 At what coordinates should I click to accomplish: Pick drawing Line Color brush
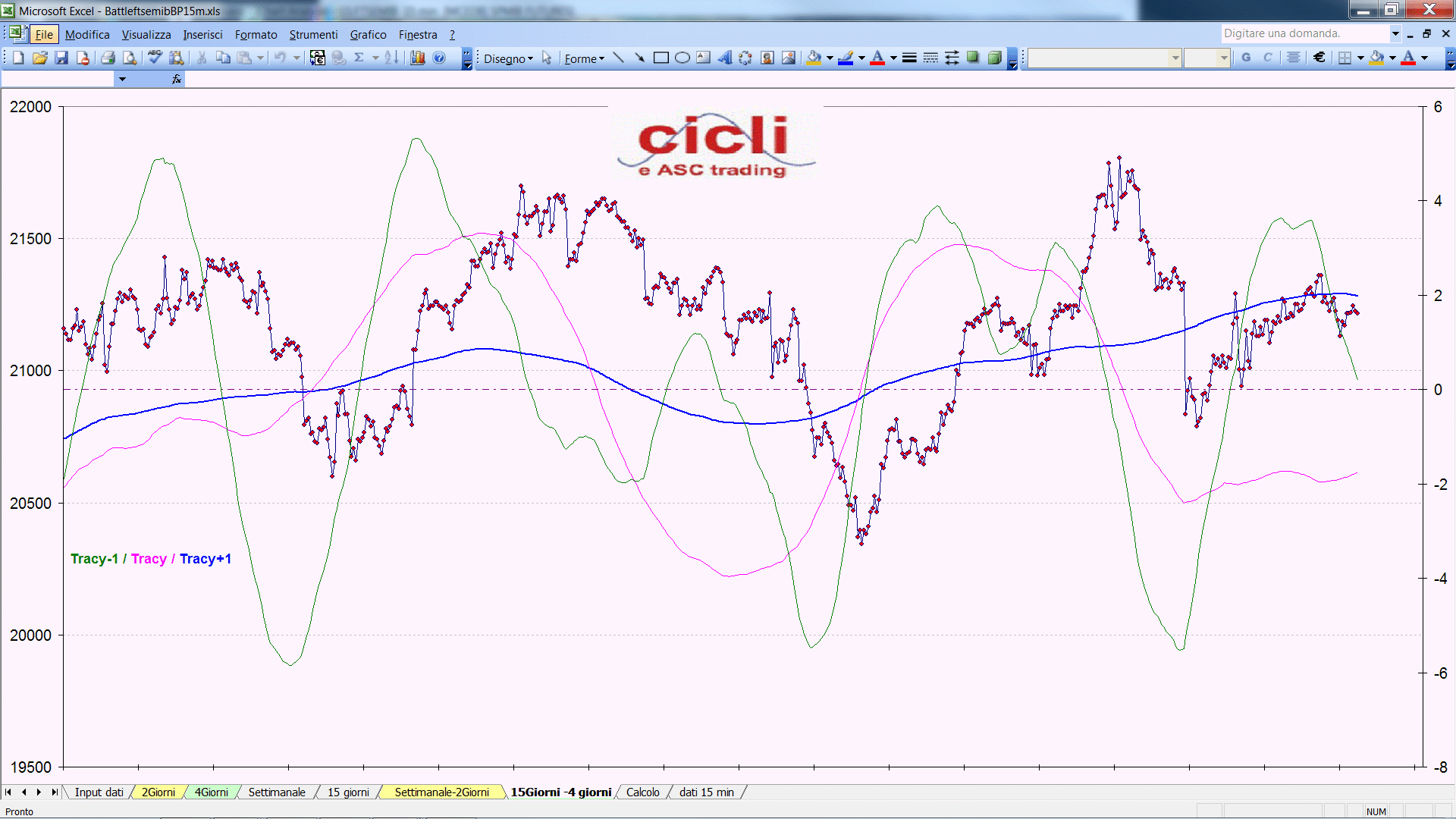[846, 58]
